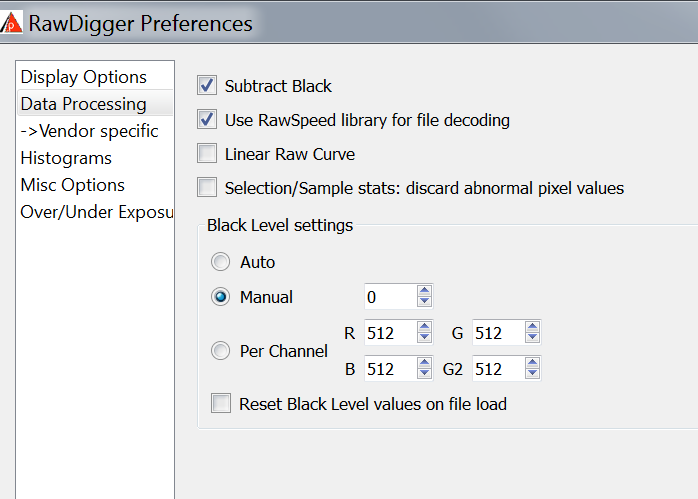The image size is (698, 499).
Task: Click the G2 channel value field
Action: pos(499,369)
